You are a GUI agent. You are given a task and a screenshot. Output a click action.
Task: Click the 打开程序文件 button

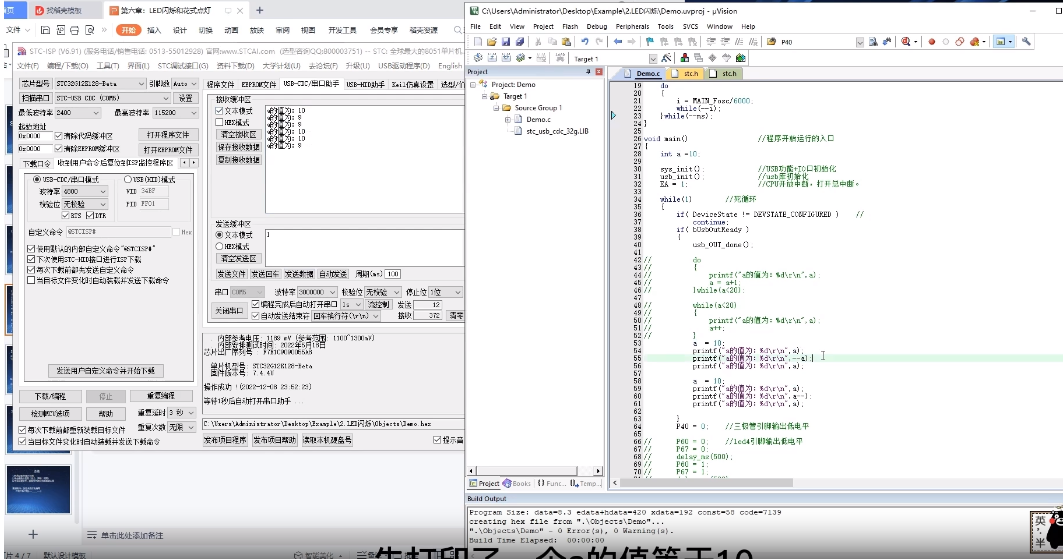tap(168, 135)
